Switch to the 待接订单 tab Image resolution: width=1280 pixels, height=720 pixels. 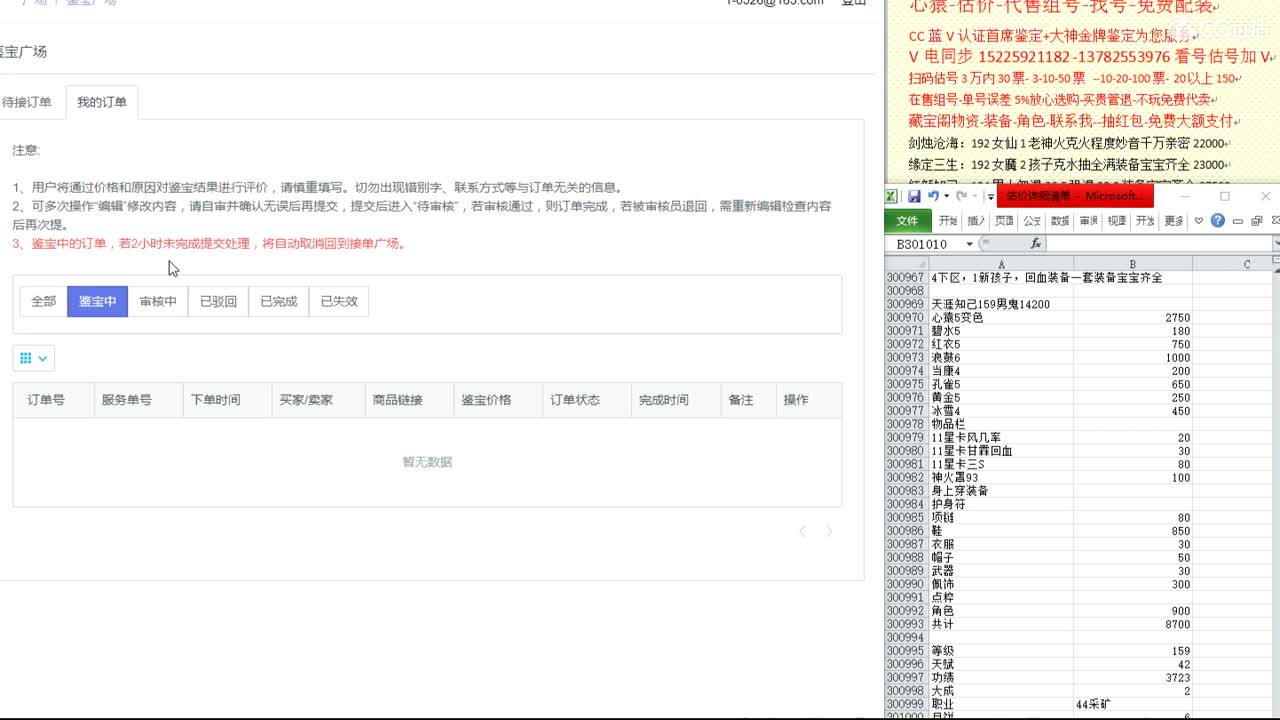click(x=26, y=101)
